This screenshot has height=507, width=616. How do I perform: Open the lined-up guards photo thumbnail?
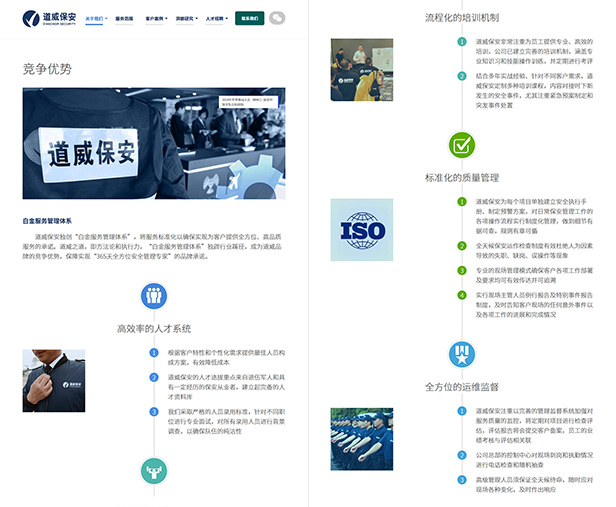362,439
